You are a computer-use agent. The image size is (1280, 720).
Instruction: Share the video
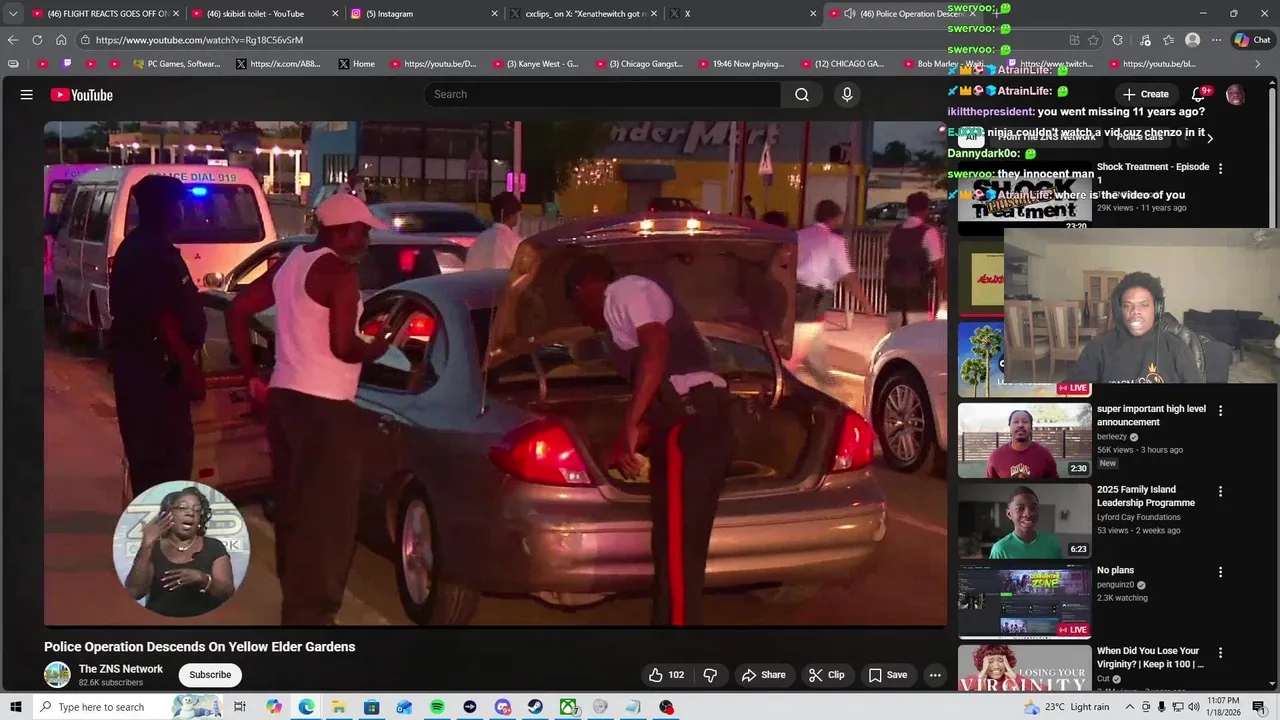pyautogui.click(x=763, y=675)
